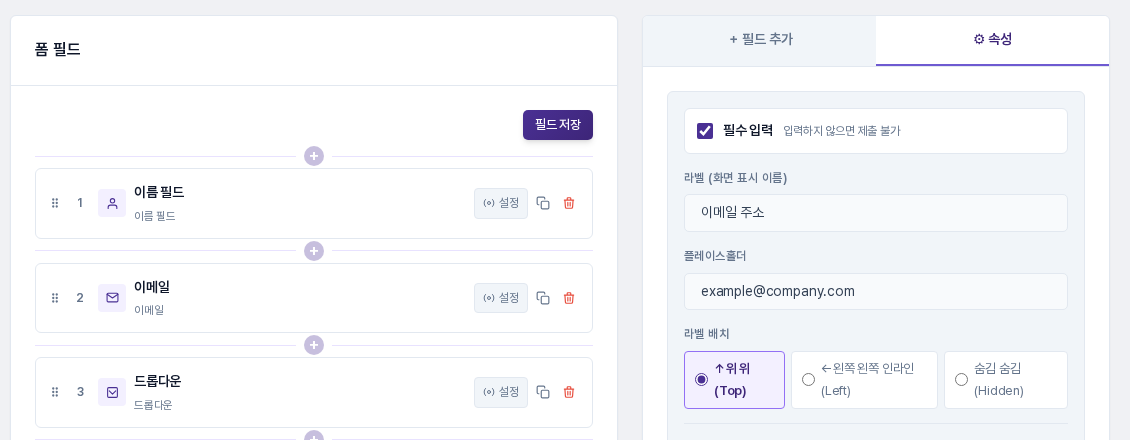Select the 숨김 (Hidden) radio option
The image size is (1130, 440).
click(x=961, y=380)
